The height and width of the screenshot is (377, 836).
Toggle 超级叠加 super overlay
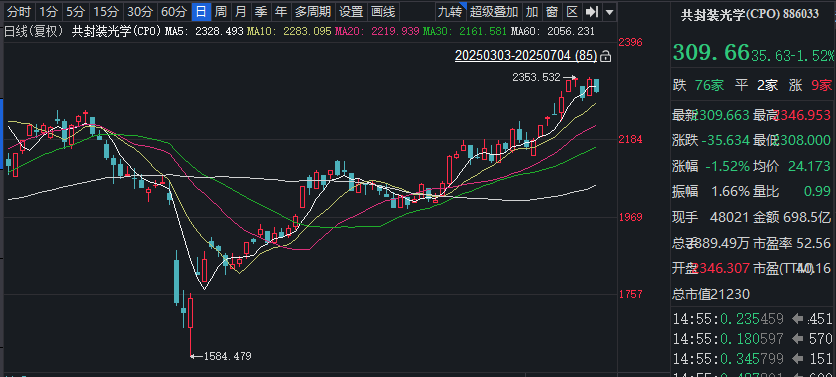[494, 11]
